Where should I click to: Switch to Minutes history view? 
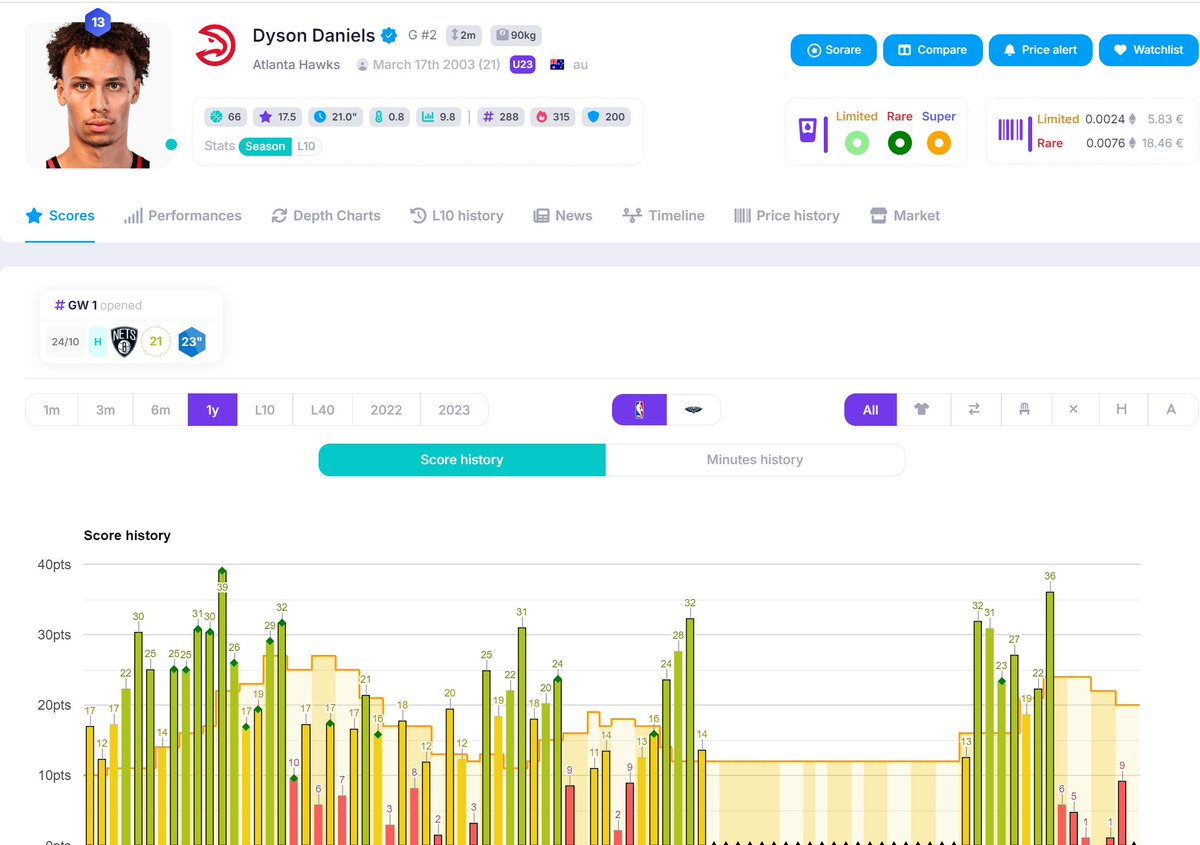[755, 460]
